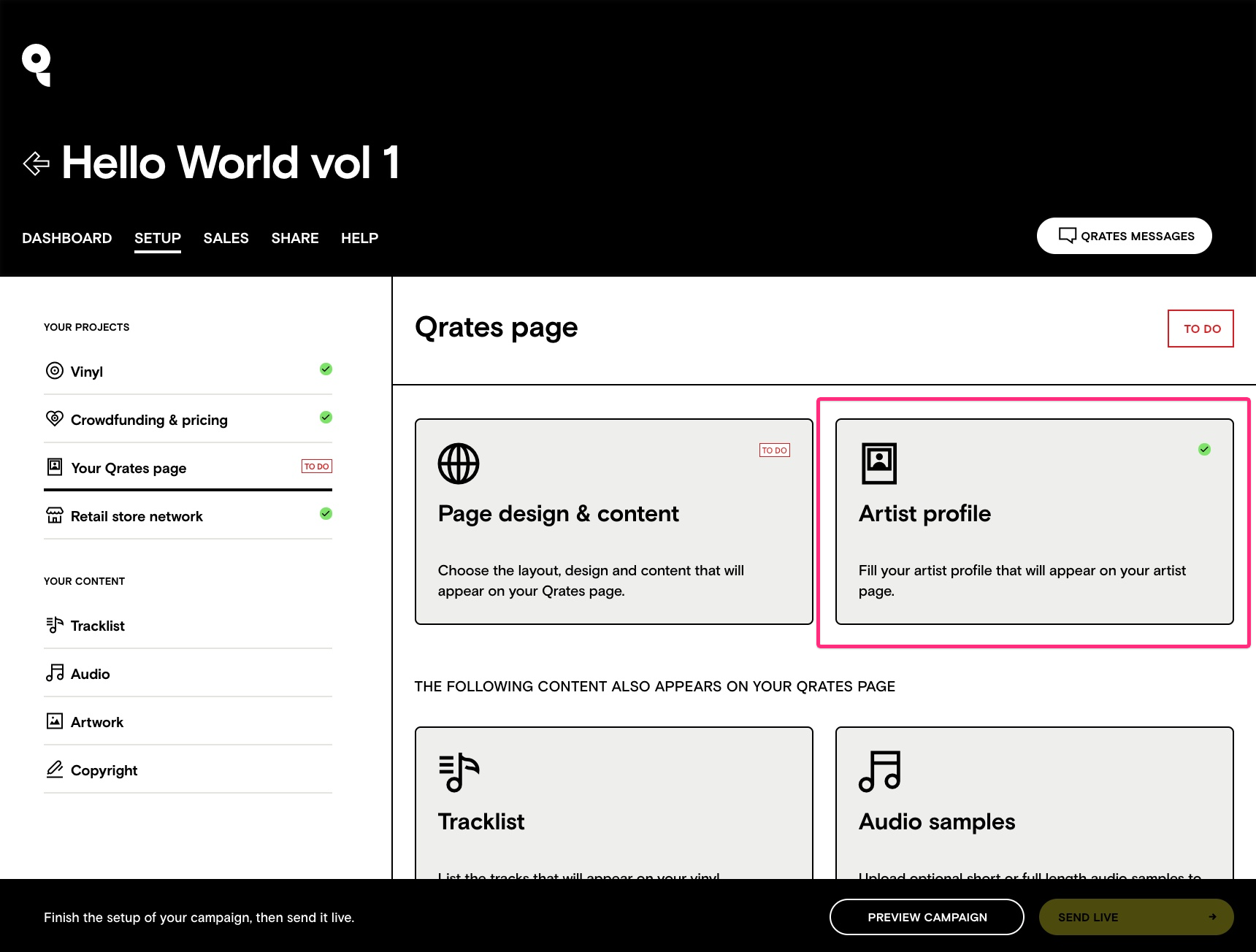Click the Qrates logo icon

coord(37,65)
